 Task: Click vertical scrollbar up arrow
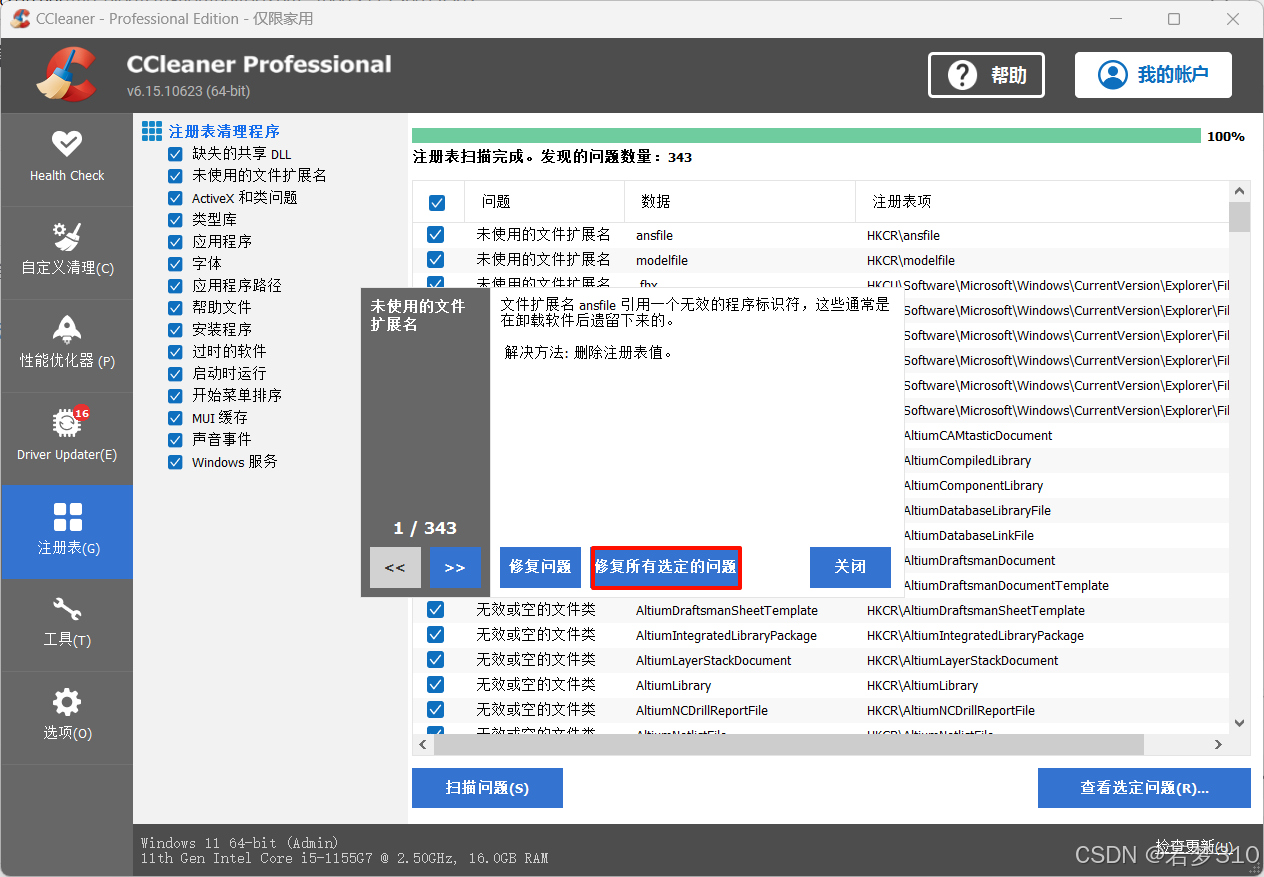tap(1240, 191)
